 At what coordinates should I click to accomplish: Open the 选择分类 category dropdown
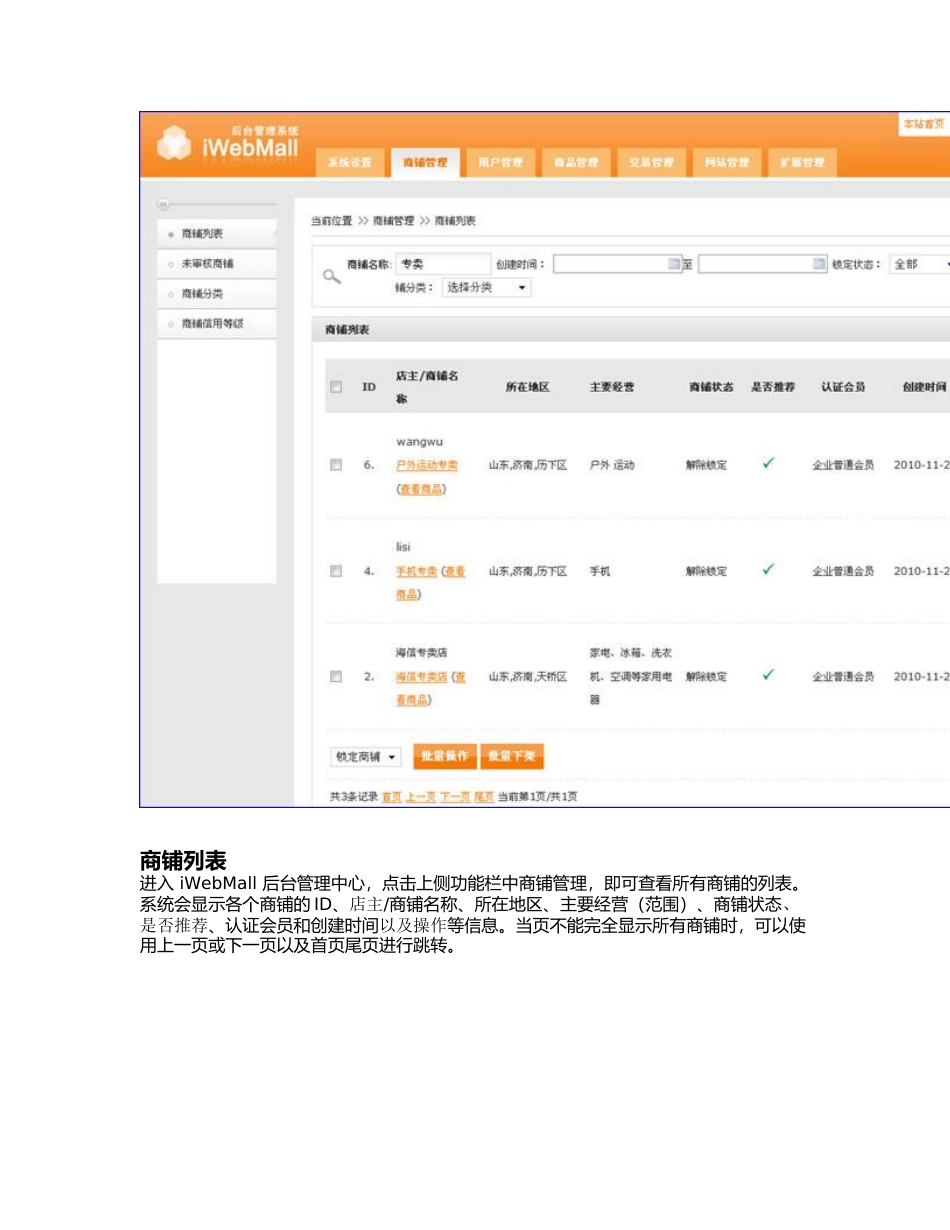tap(486, 288)
